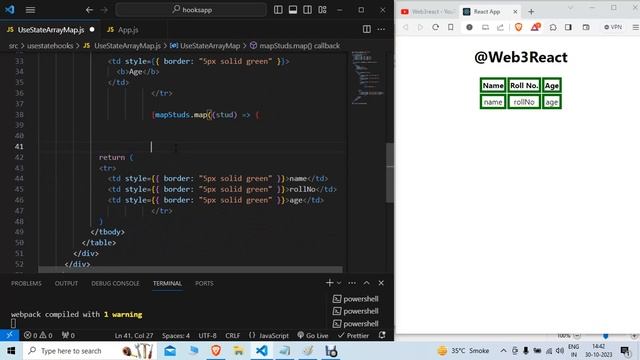Open Visual Studio Code from taskbar

click(262, 351)
